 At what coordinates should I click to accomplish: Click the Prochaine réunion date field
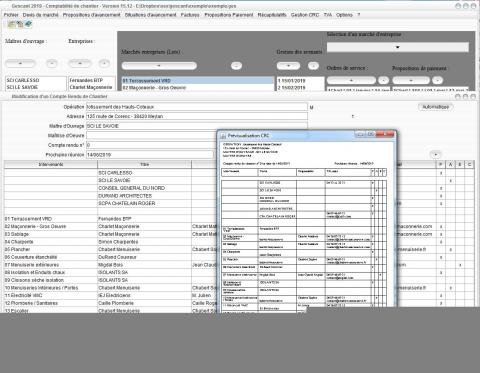click(x=150, y=155)
